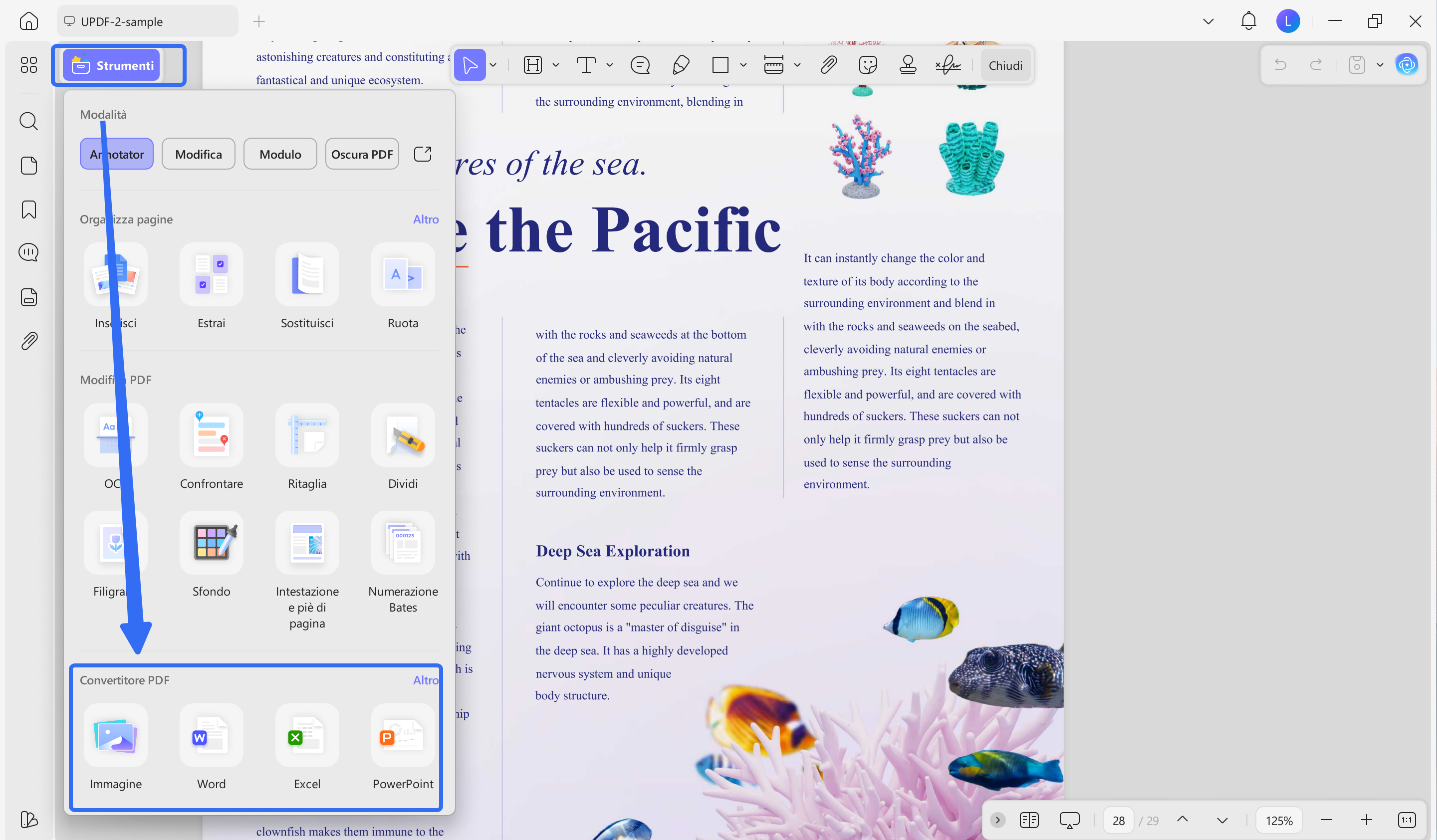Viewport: 1437px width, 840px height.
Task: Select the Text comment tool
Action: pyautogui.click(x=586, y=65)
